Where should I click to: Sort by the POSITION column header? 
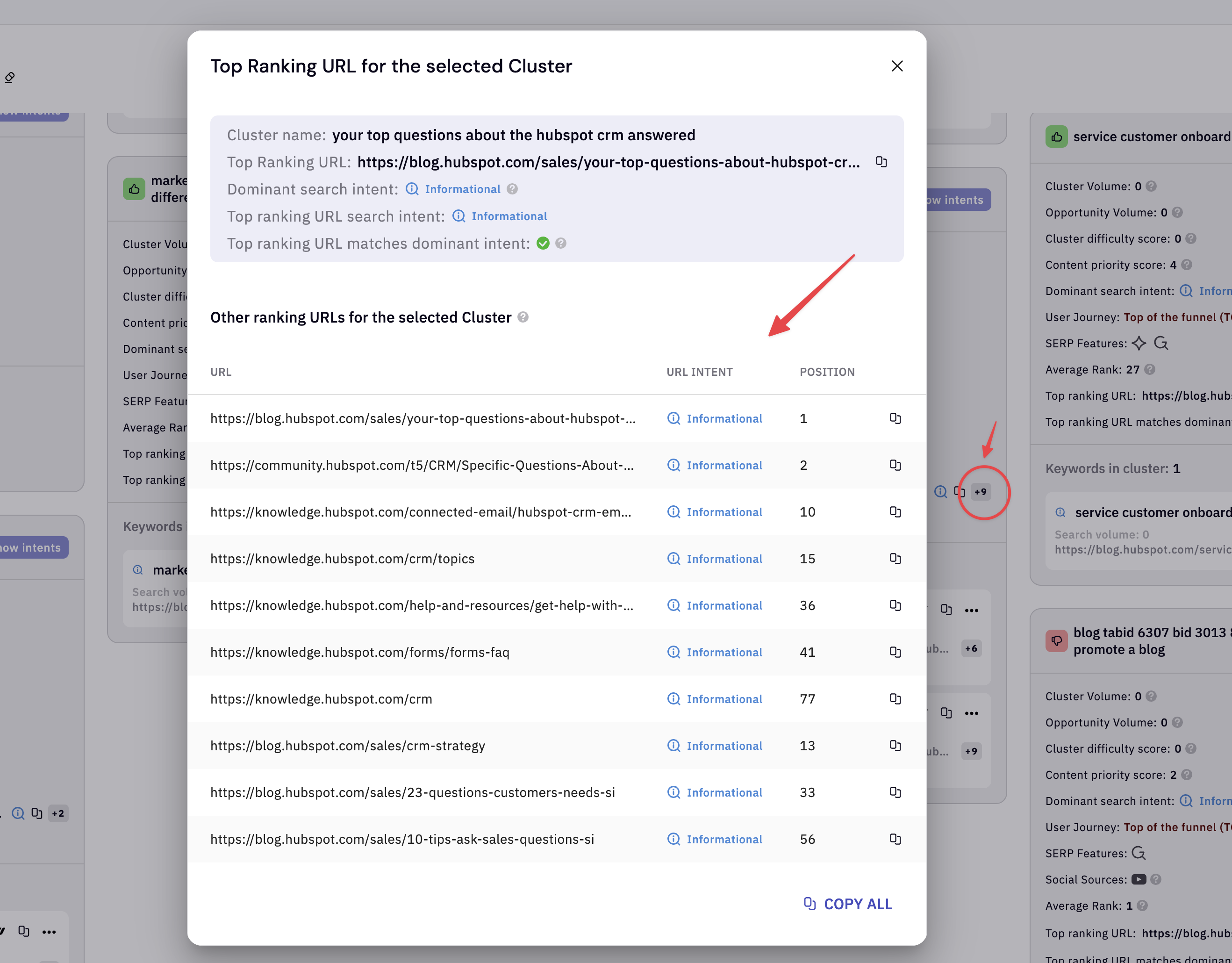[827, 372]
